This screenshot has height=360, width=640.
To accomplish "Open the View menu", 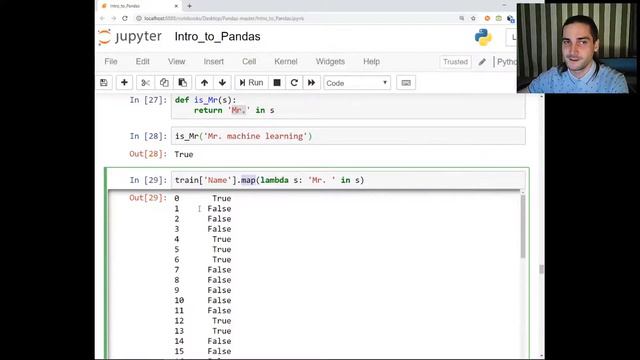I will click(x=176, y=62).
